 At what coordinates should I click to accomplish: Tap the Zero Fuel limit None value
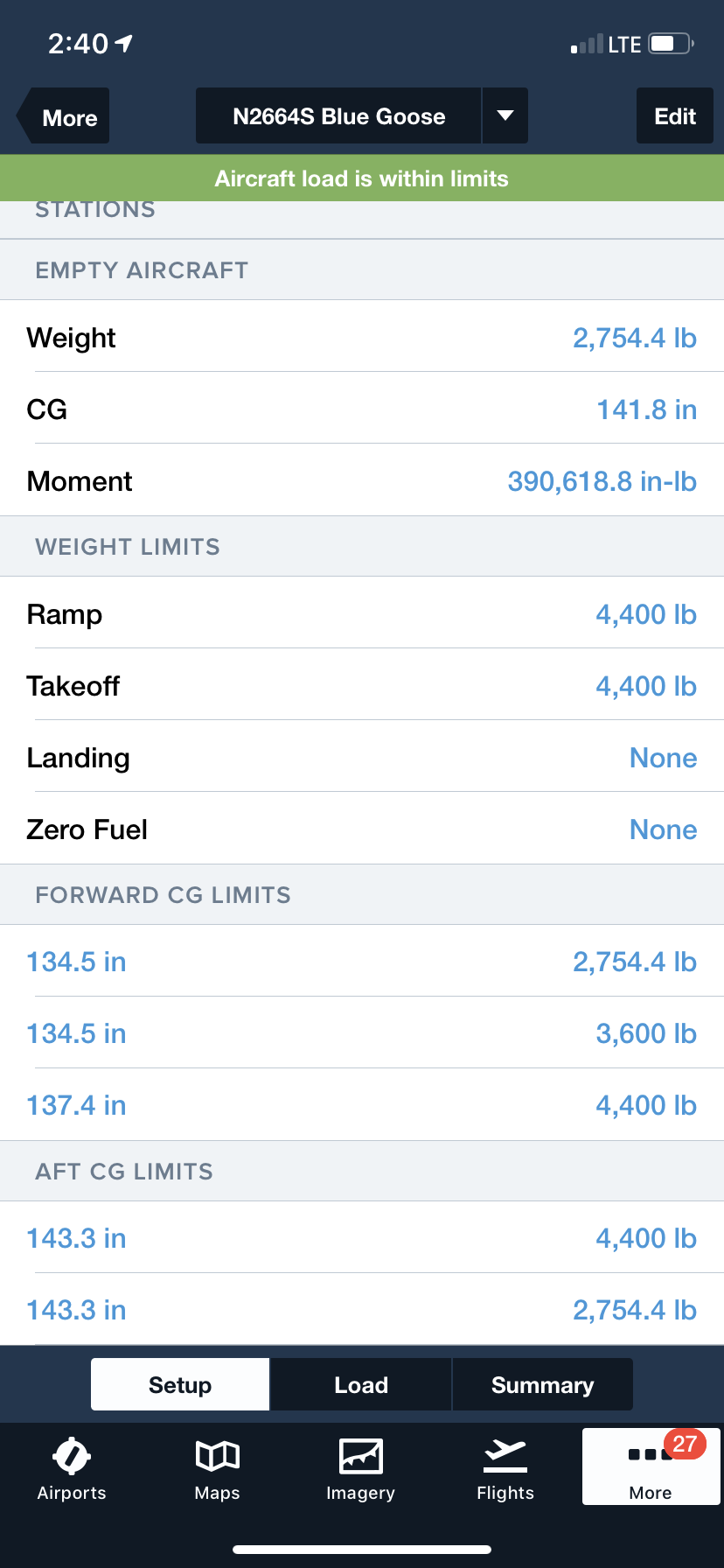click(663, 829)
